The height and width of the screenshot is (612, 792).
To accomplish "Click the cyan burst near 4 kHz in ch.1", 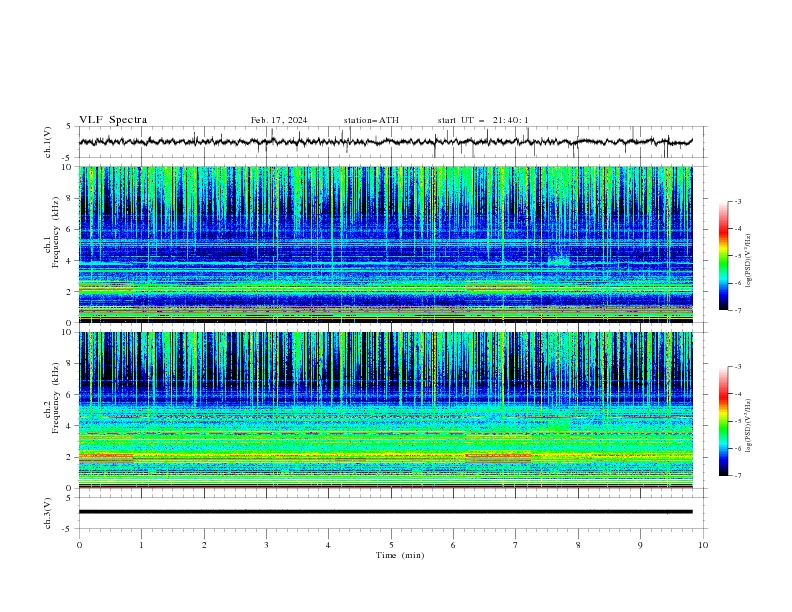I will pos(559,261).
